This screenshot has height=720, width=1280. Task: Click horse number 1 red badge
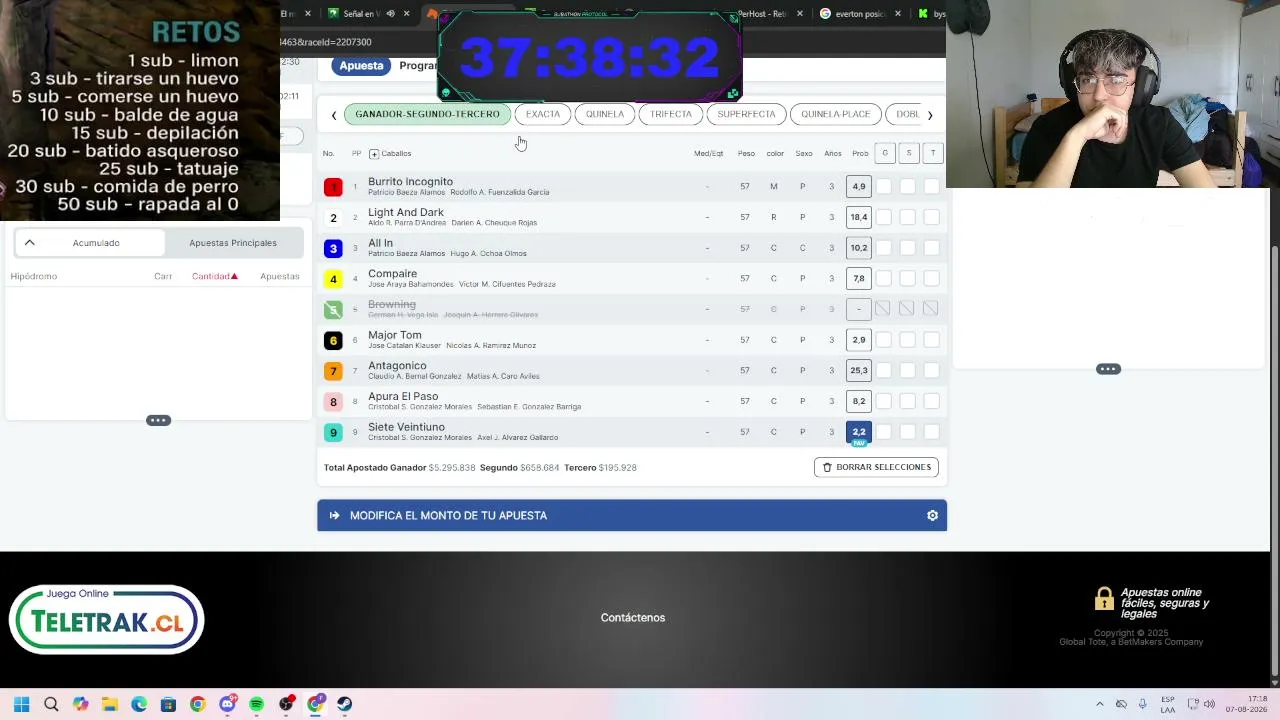click(x=333, y=187)
